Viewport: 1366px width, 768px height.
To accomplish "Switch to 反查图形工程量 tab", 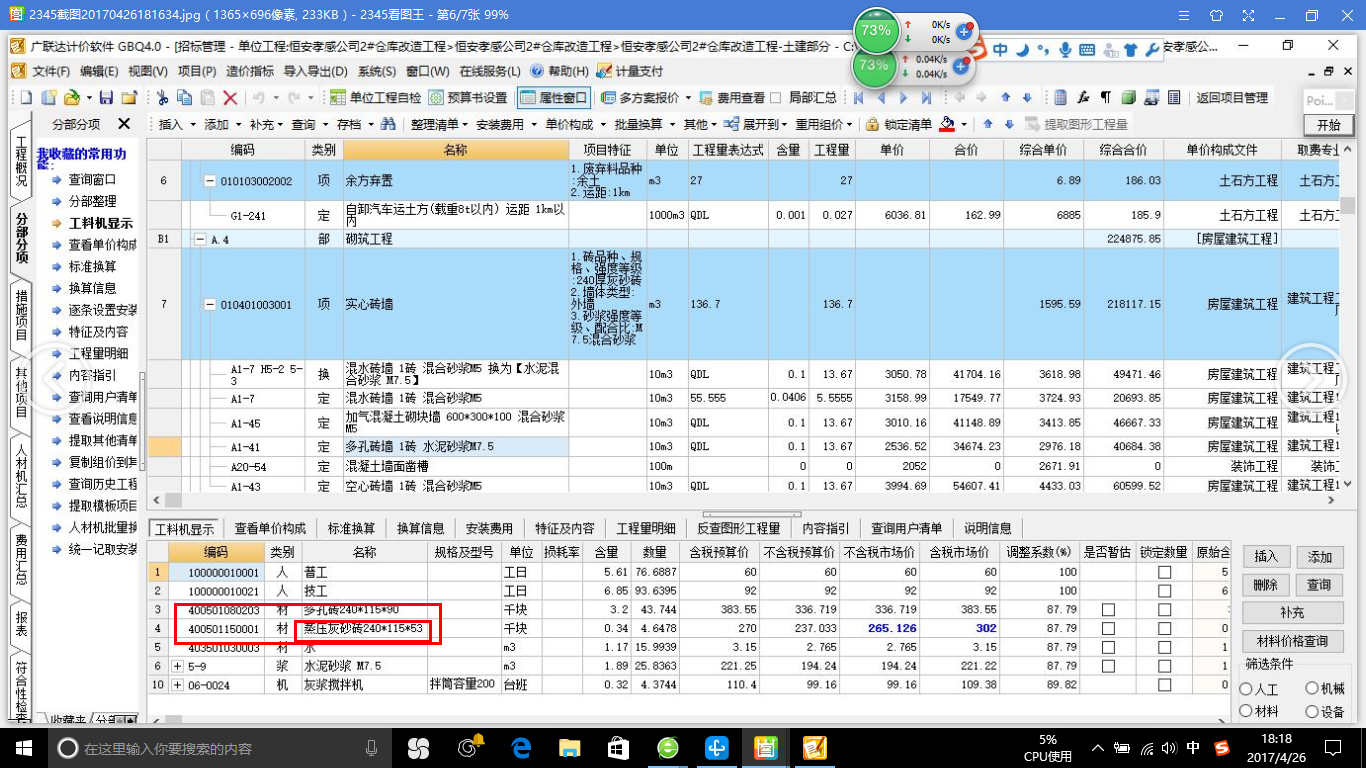I will 738,528.
